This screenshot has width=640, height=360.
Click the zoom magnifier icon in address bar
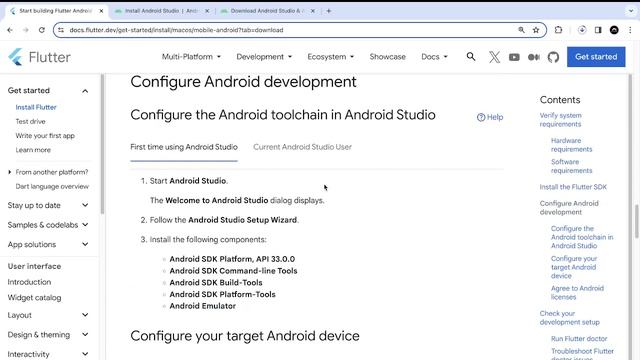click(x=521, y=30)
